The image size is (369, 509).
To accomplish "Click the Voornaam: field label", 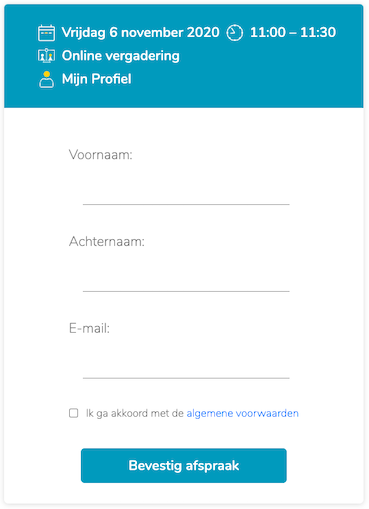I will click(x=101, y=155).
